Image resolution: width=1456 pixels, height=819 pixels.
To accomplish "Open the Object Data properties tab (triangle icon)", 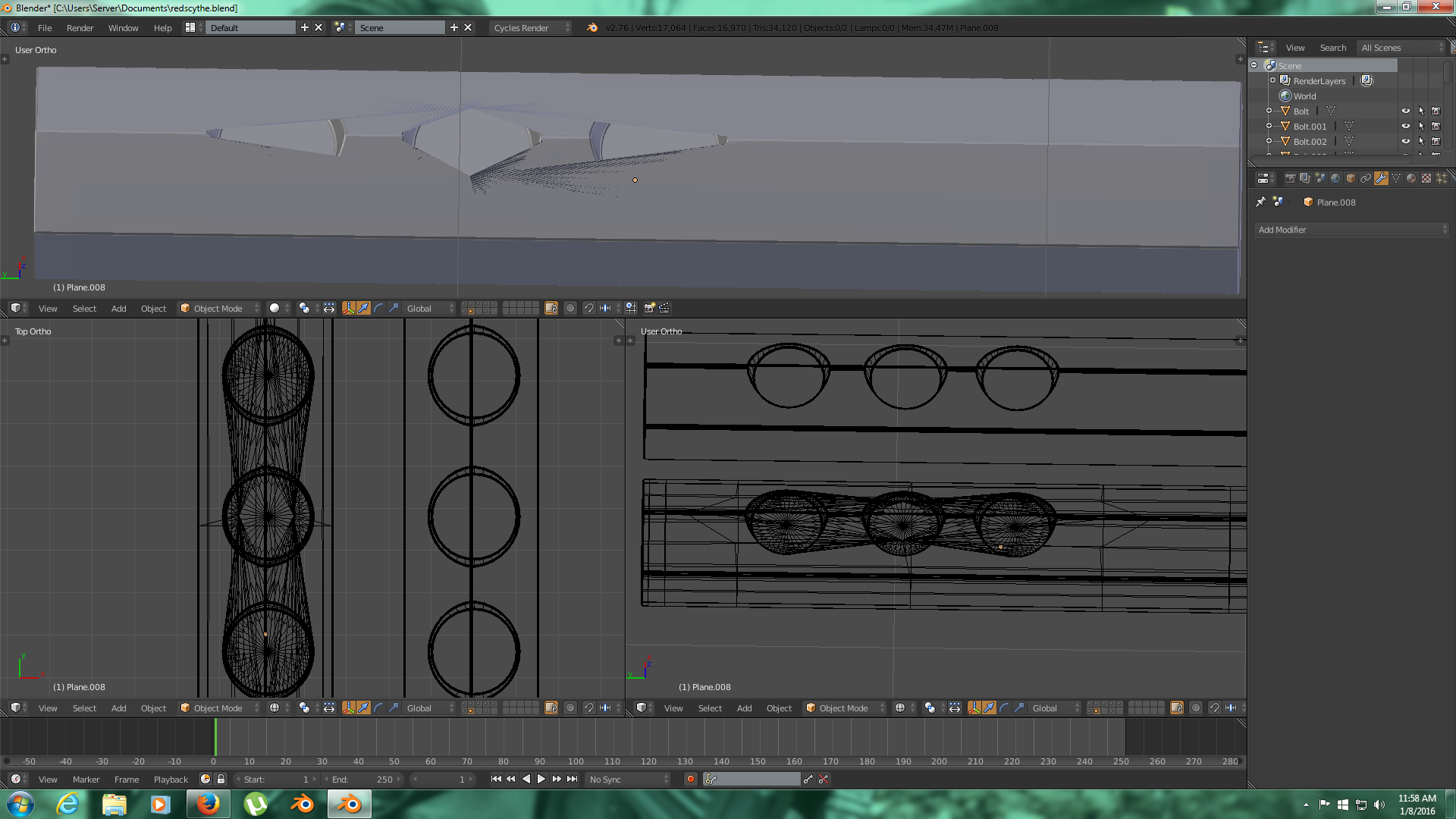I will coord(1396,178).
